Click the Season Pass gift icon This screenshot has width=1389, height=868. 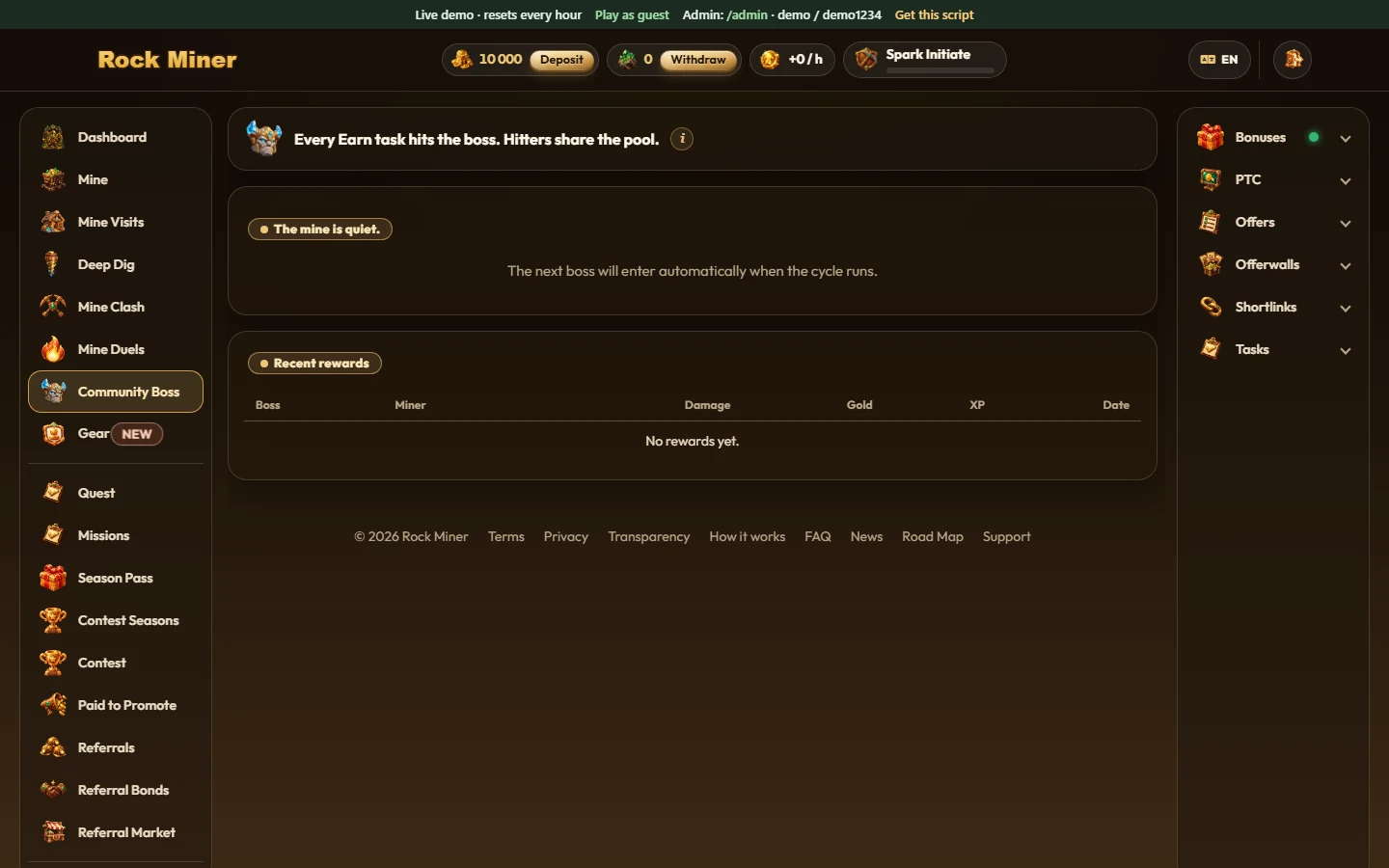[53, 578]
